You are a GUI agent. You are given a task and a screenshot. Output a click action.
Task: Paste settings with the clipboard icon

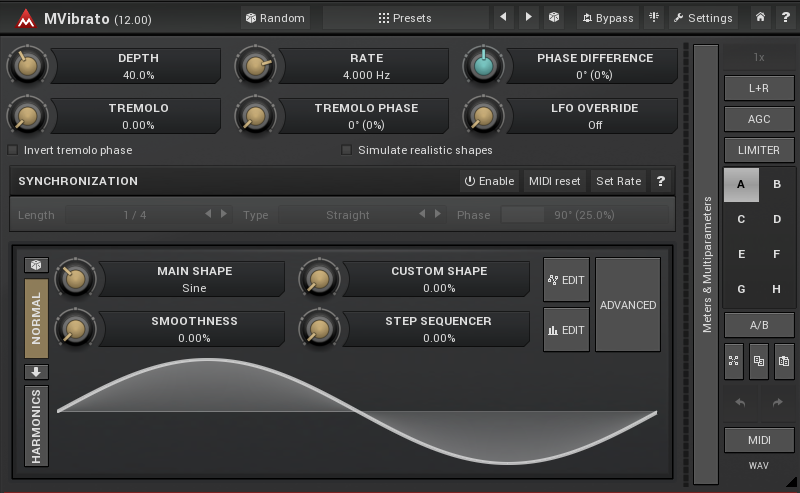[x=784, y=361]
